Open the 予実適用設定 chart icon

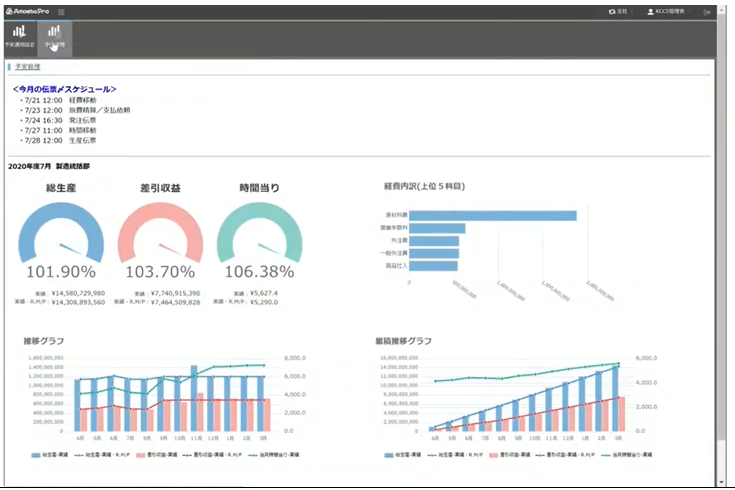19,32
